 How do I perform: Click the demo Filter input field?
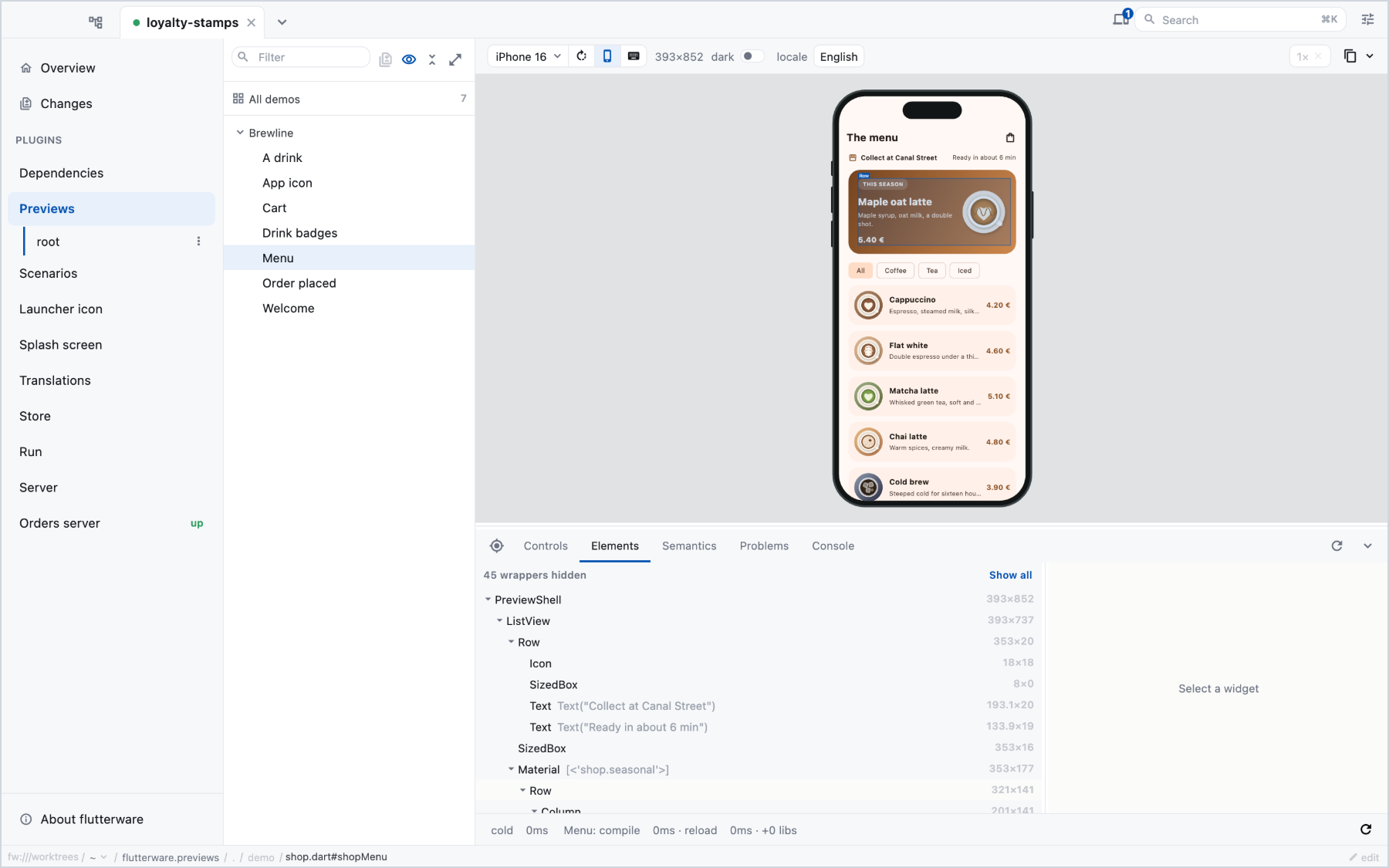pos(302,57)
